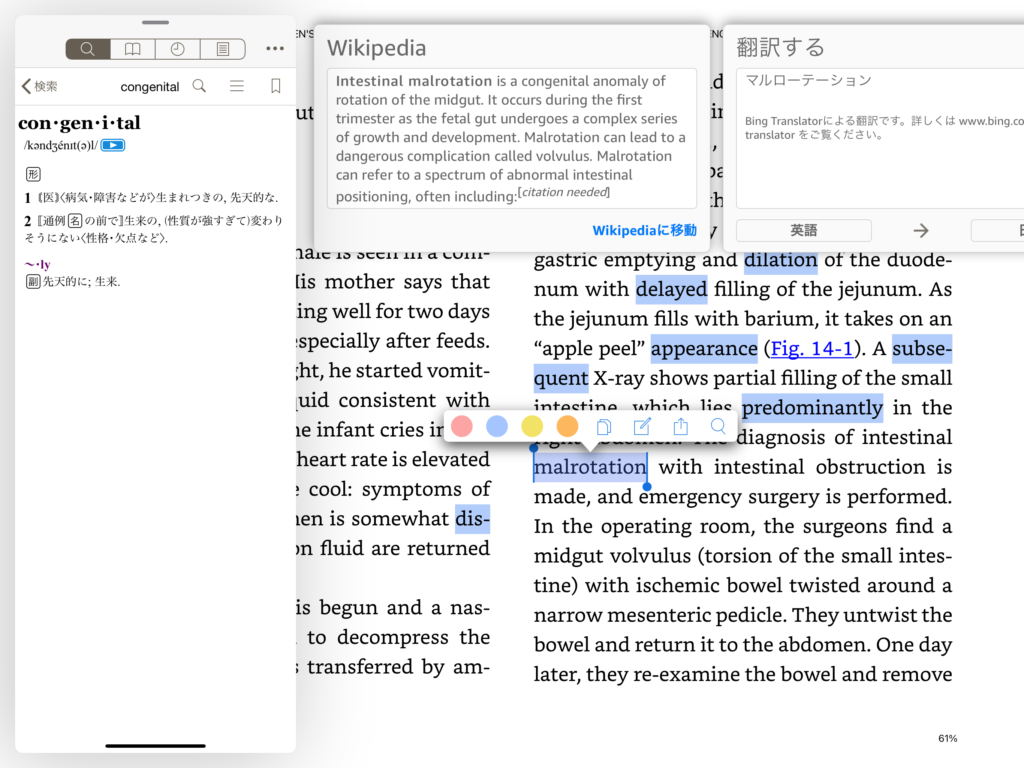Tap the highlighted word delayed
The image size is (1024, 768).
pos(671,289)
